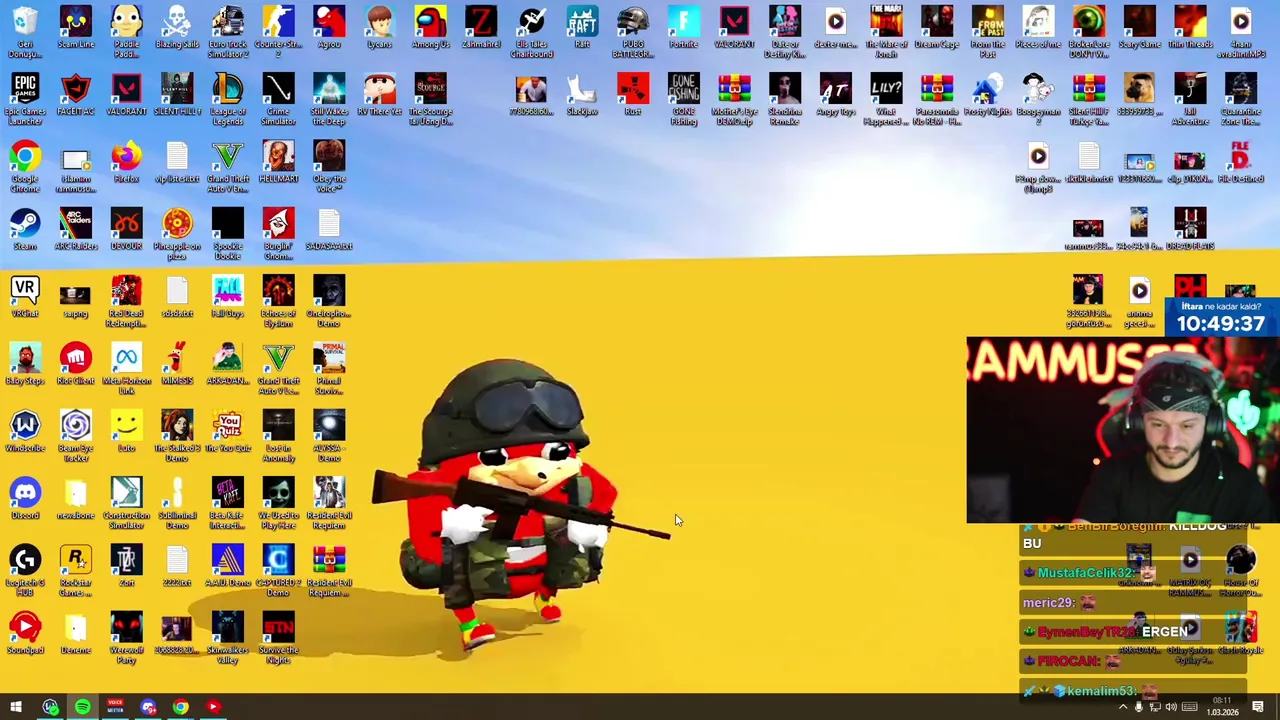Open Spotify from the taskbar
1280x720 pixels.
pyautogui.click(x=82, y=707)
